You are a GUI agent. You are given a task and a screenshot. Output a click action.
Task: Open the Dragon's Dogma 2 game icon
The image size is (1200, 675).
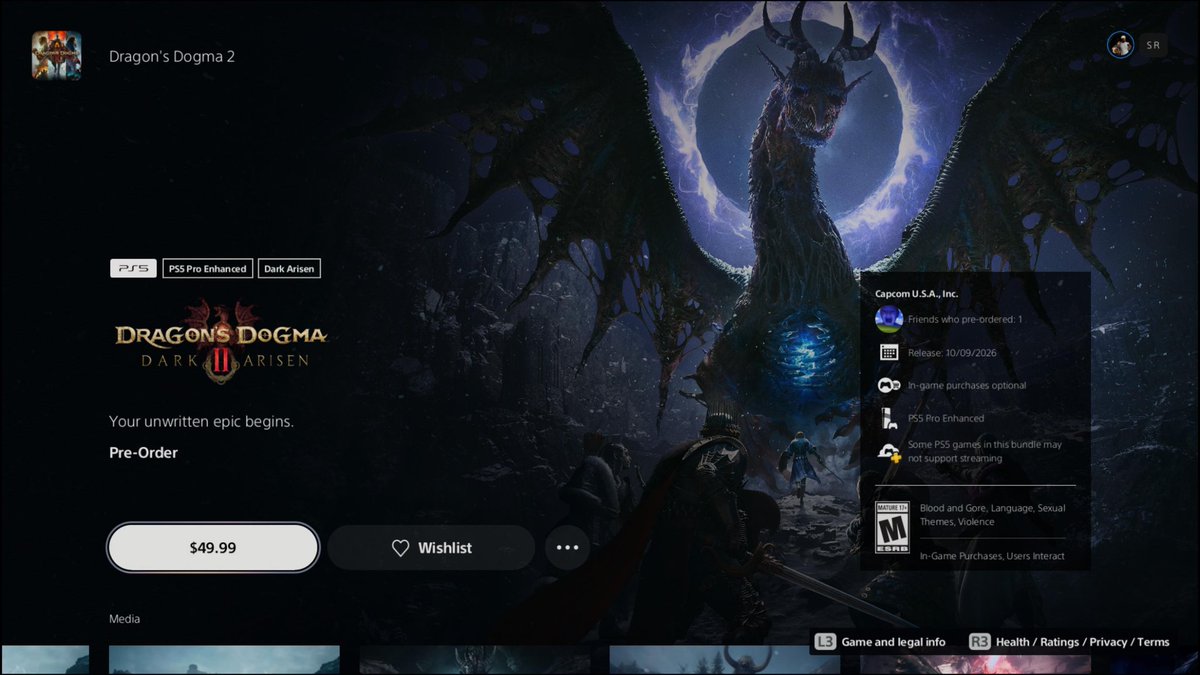tap(56, 56)
